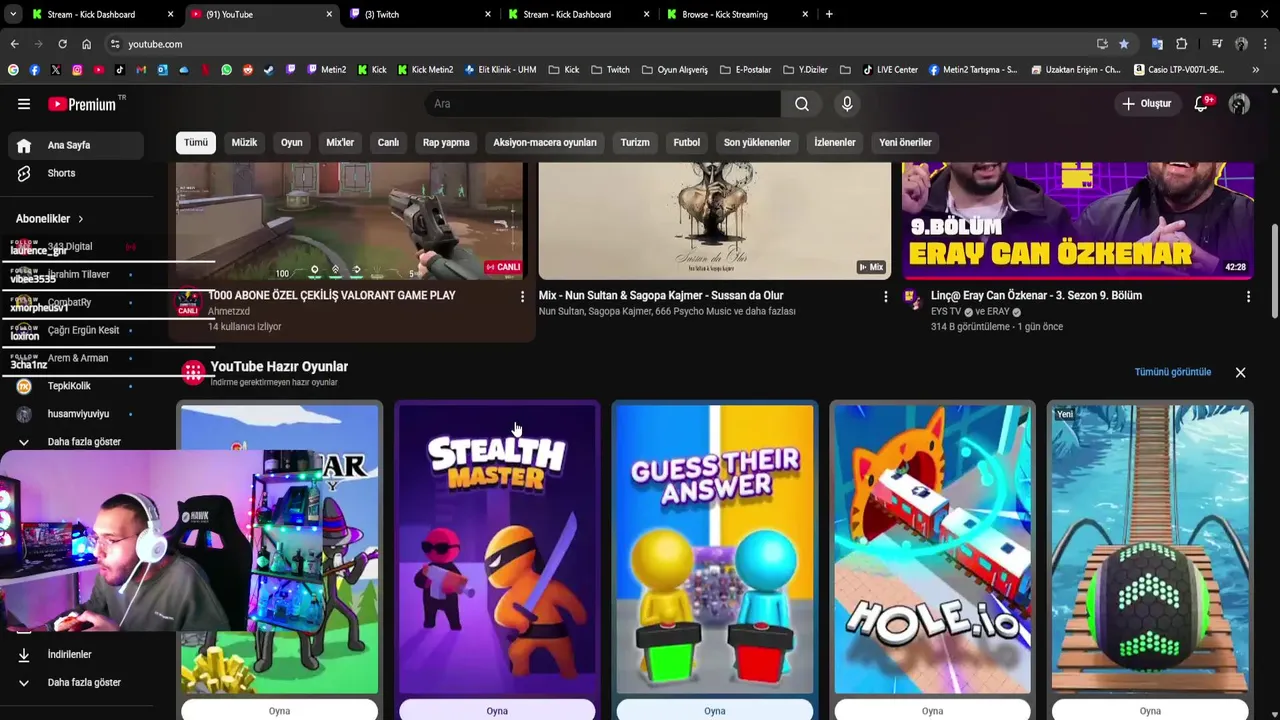
Task: Go to Ana Sayfa in sidebar
Action: click(x=76, y=145)
